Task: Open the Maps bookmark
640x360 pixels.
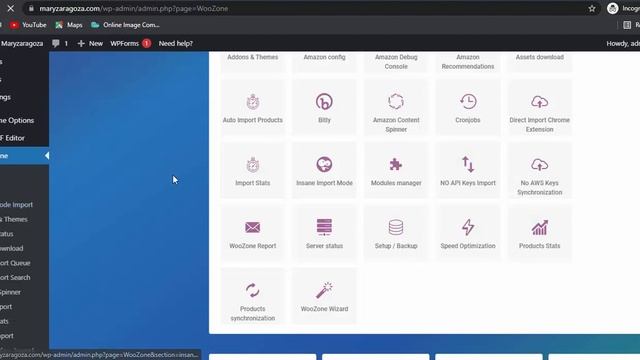Action: (69, 25)
